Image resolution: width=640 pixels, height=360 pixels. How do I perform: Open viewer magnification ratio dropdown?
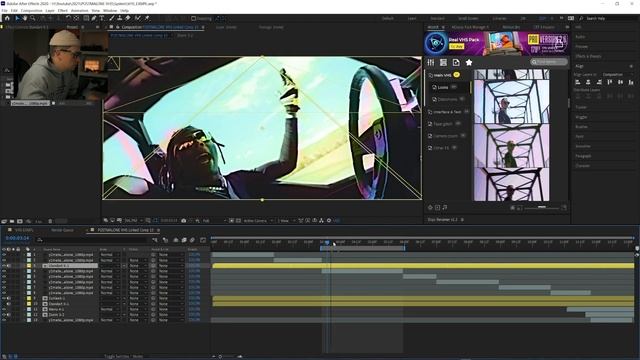click(133, 220)
